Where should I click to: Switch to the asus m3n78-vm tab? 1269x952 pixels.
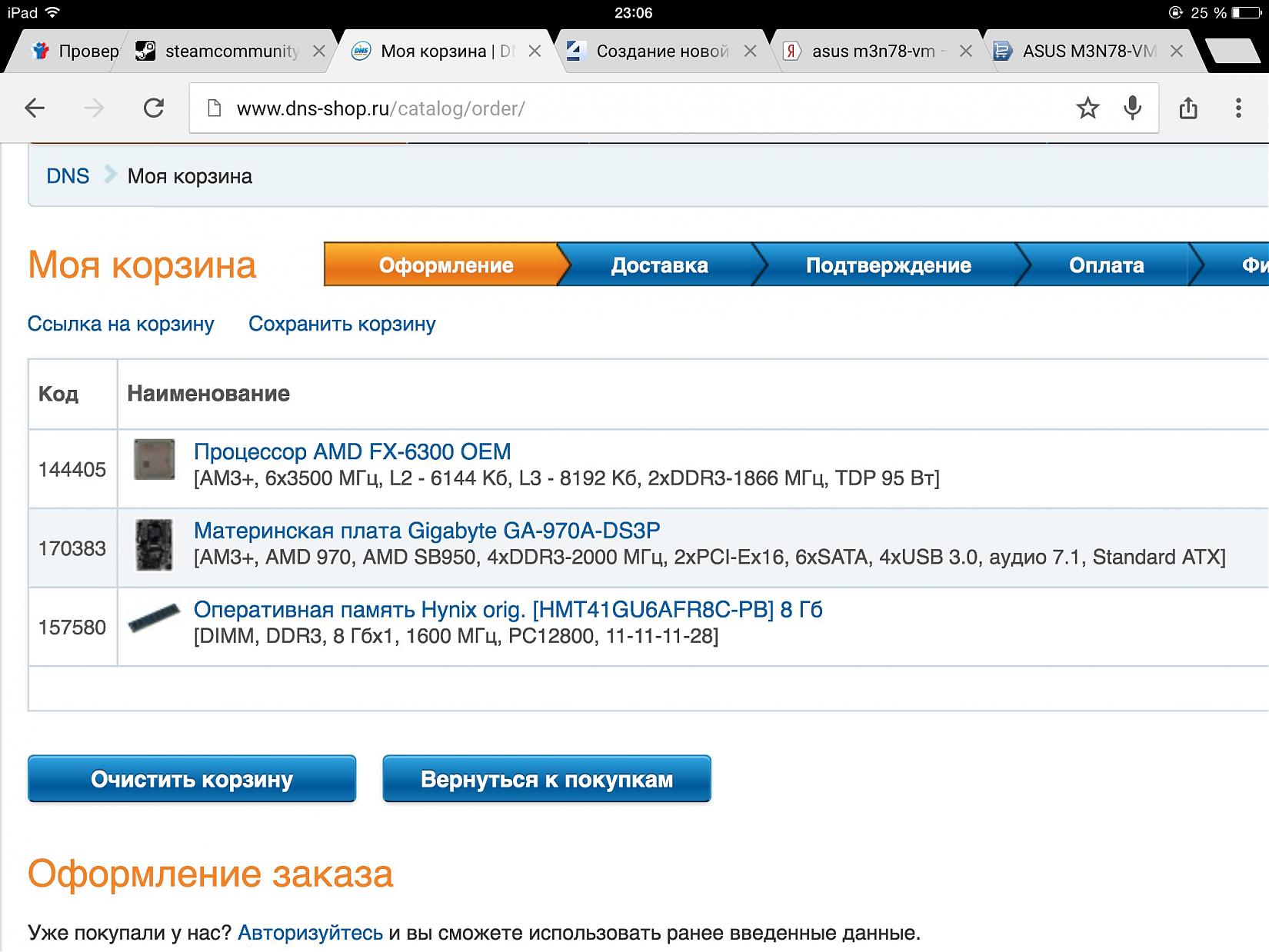877,52
